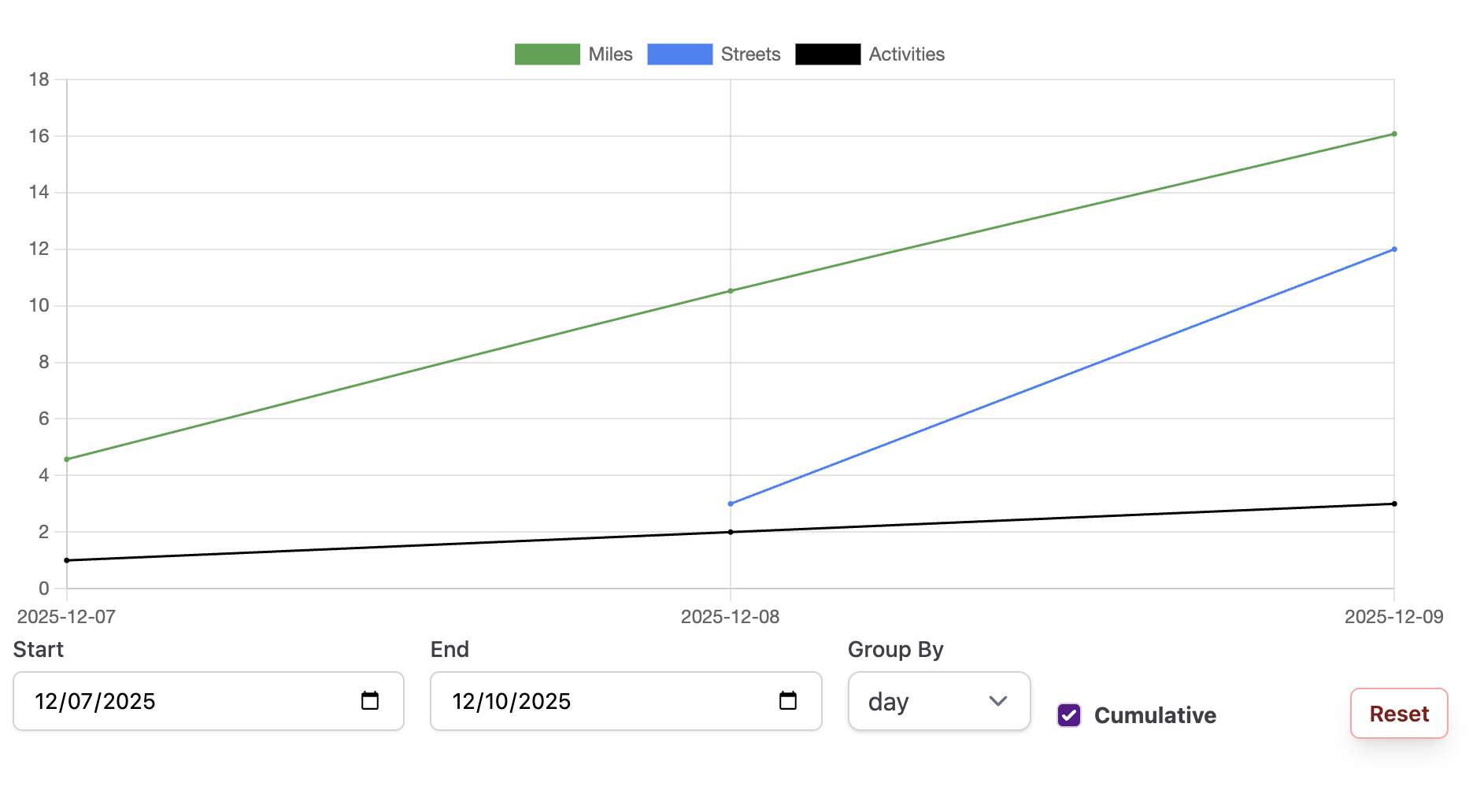This screenshot has height=812, width=1469.
Task: Click the Streets data point on 2025-12-08
Action: (731, 504)
